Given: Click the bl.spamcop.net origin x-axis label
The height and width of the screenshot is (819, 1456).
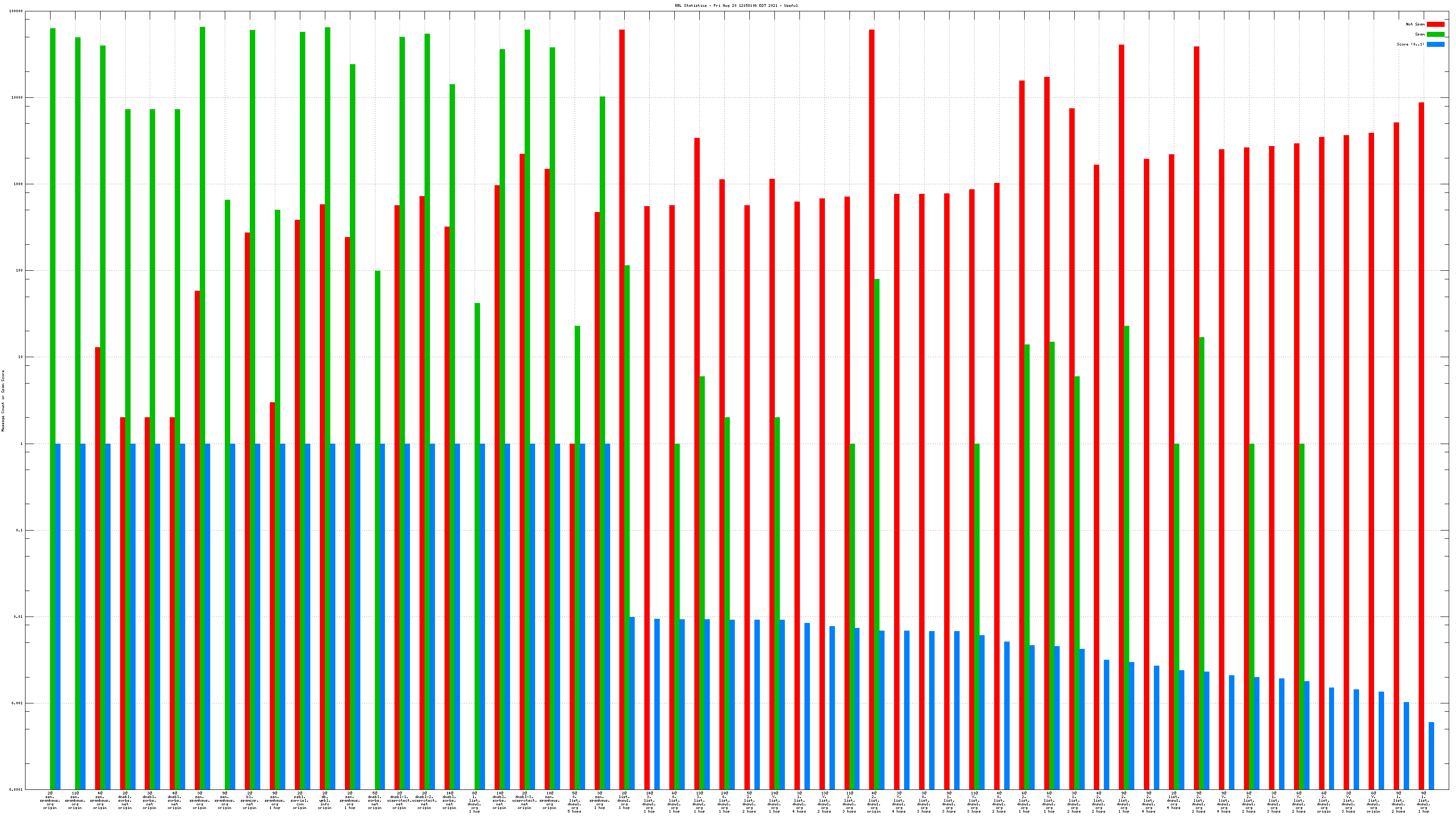Looking at the screenshot, I should coord(250,800).
